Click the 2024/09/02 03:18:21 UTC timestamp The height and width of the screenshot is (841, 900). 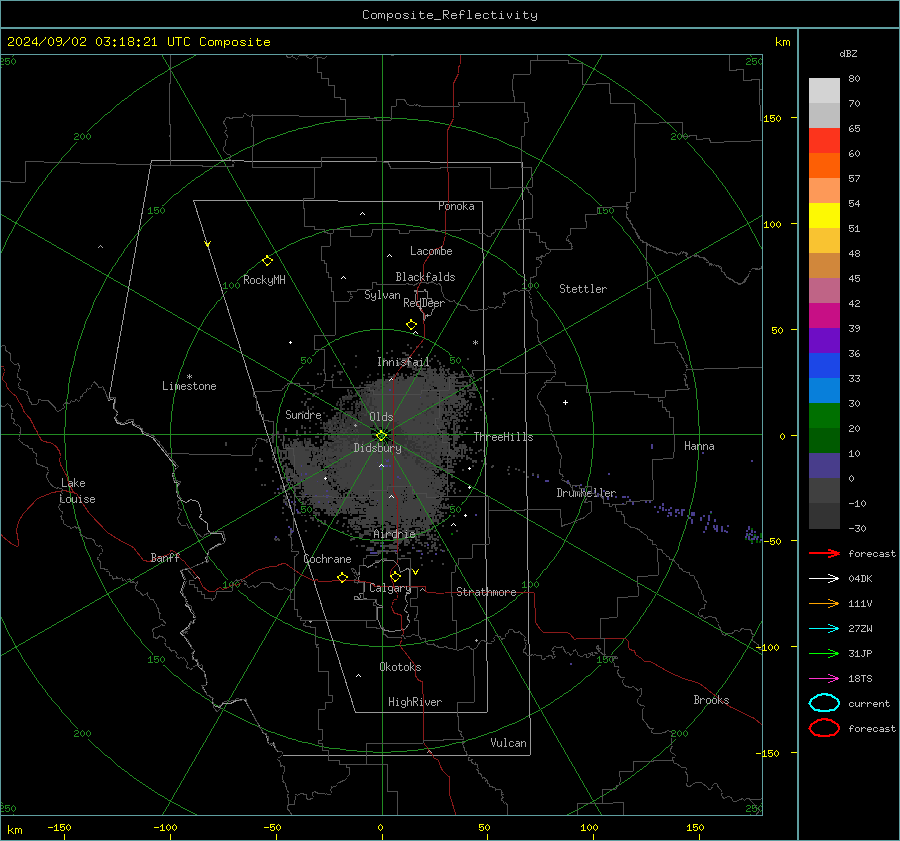99,42
